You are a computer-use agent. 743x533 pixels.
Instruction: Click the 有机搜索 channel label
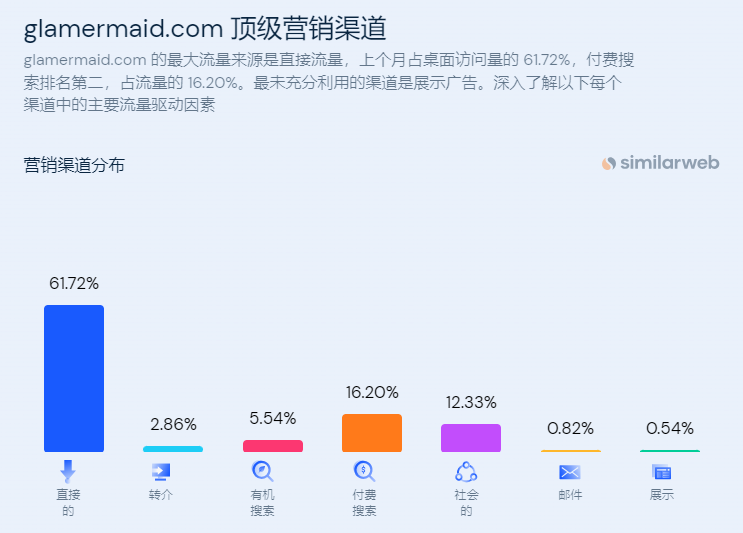(262, 503)
